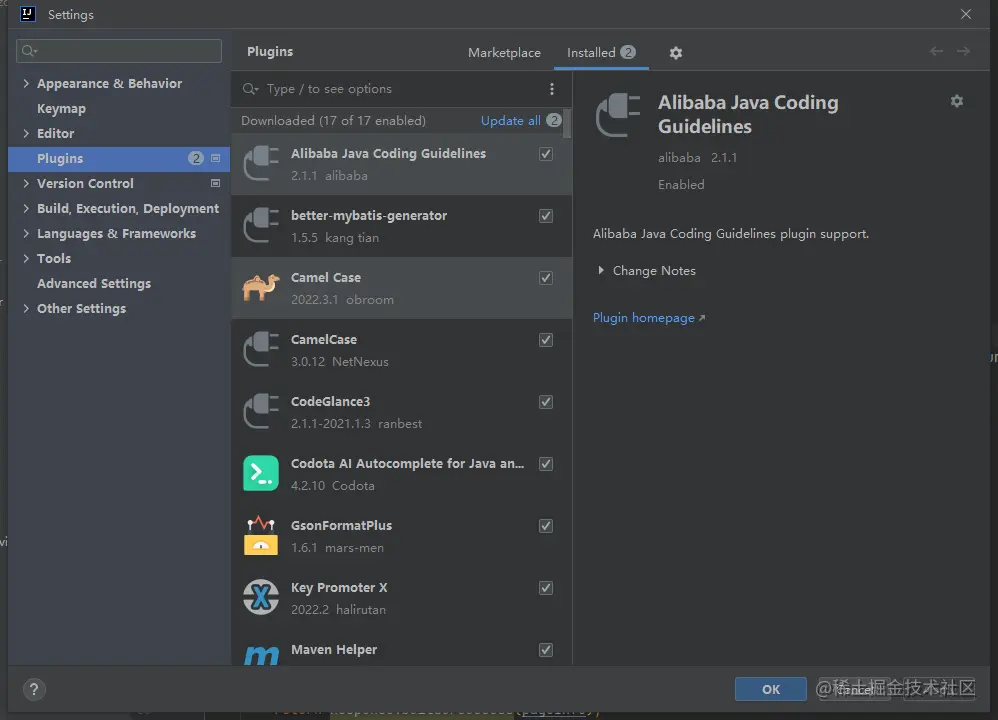Click the IntelliJ logo in title bar
The width and height of the screenshot is (998, 720).
tap(27, 14)
